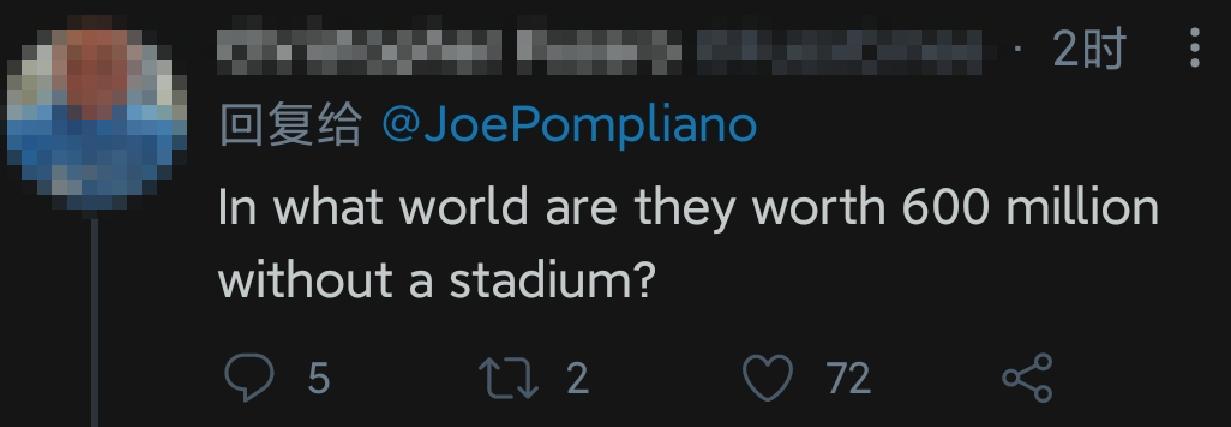
Task: Click the 回复给 label
Action: tap(290, 127)
